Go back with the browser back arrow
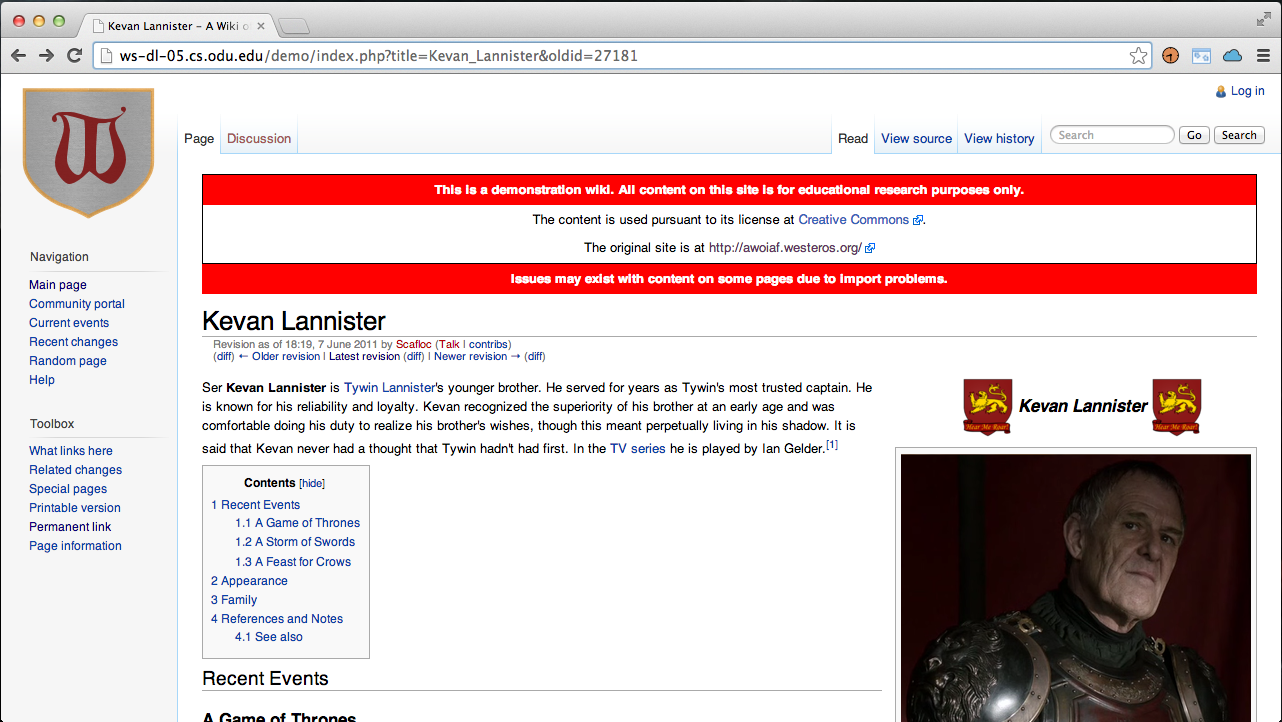The width and height of the screenshot is (1282, 722). click(x=18, y=56)
